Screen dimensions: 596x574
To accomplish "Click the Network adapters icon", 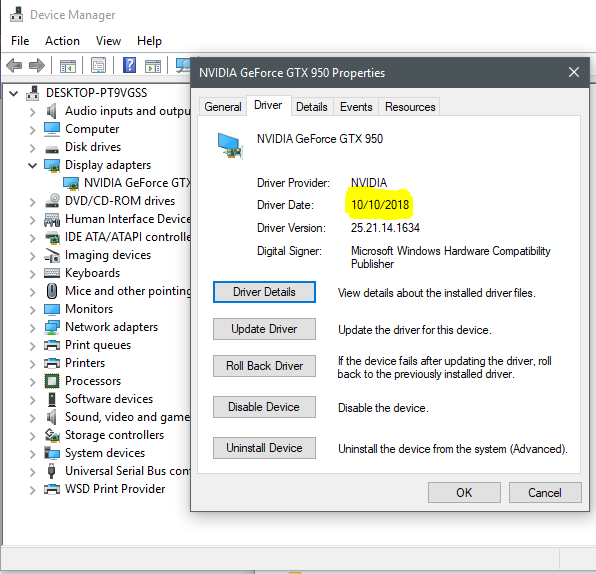I will [52, 327].
